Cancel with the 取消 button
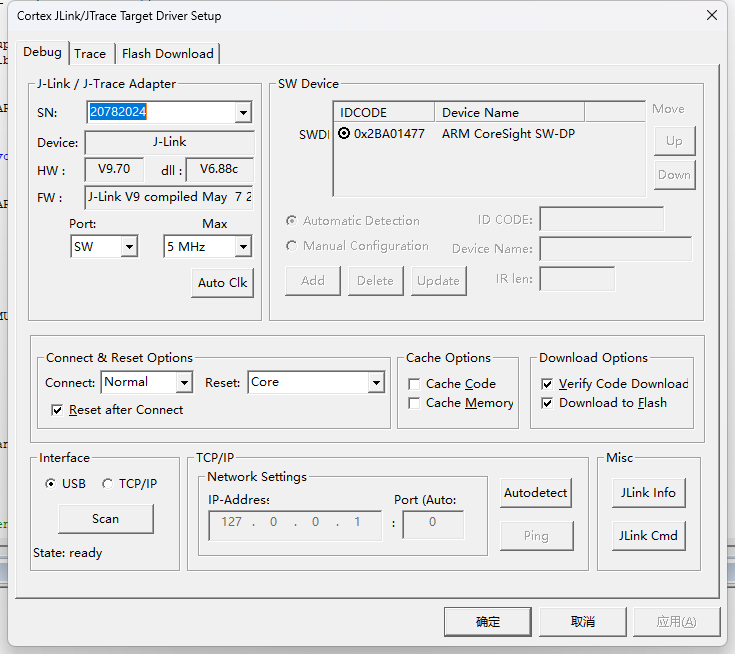This screenshot has width=735, height=654. (x=583, y=622)
